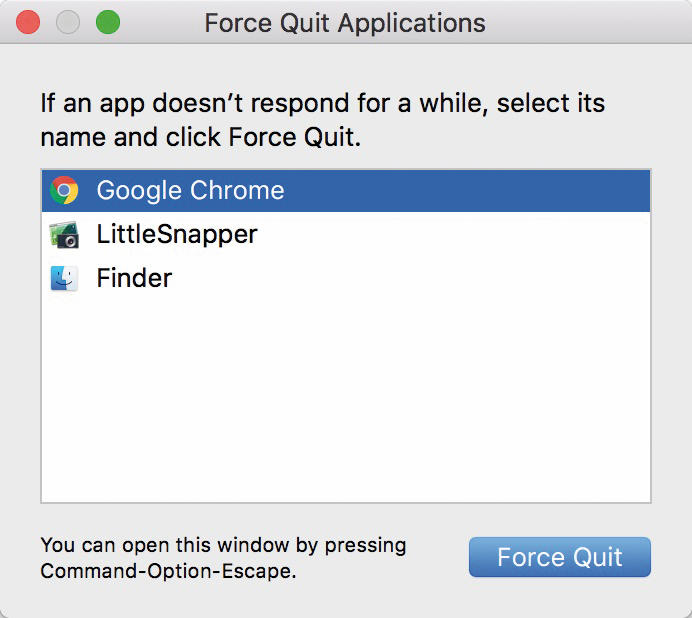This screenshot has width=692, height=618.
Task: Click the LittleSnapper camera icon
Action: click(64, 234)
